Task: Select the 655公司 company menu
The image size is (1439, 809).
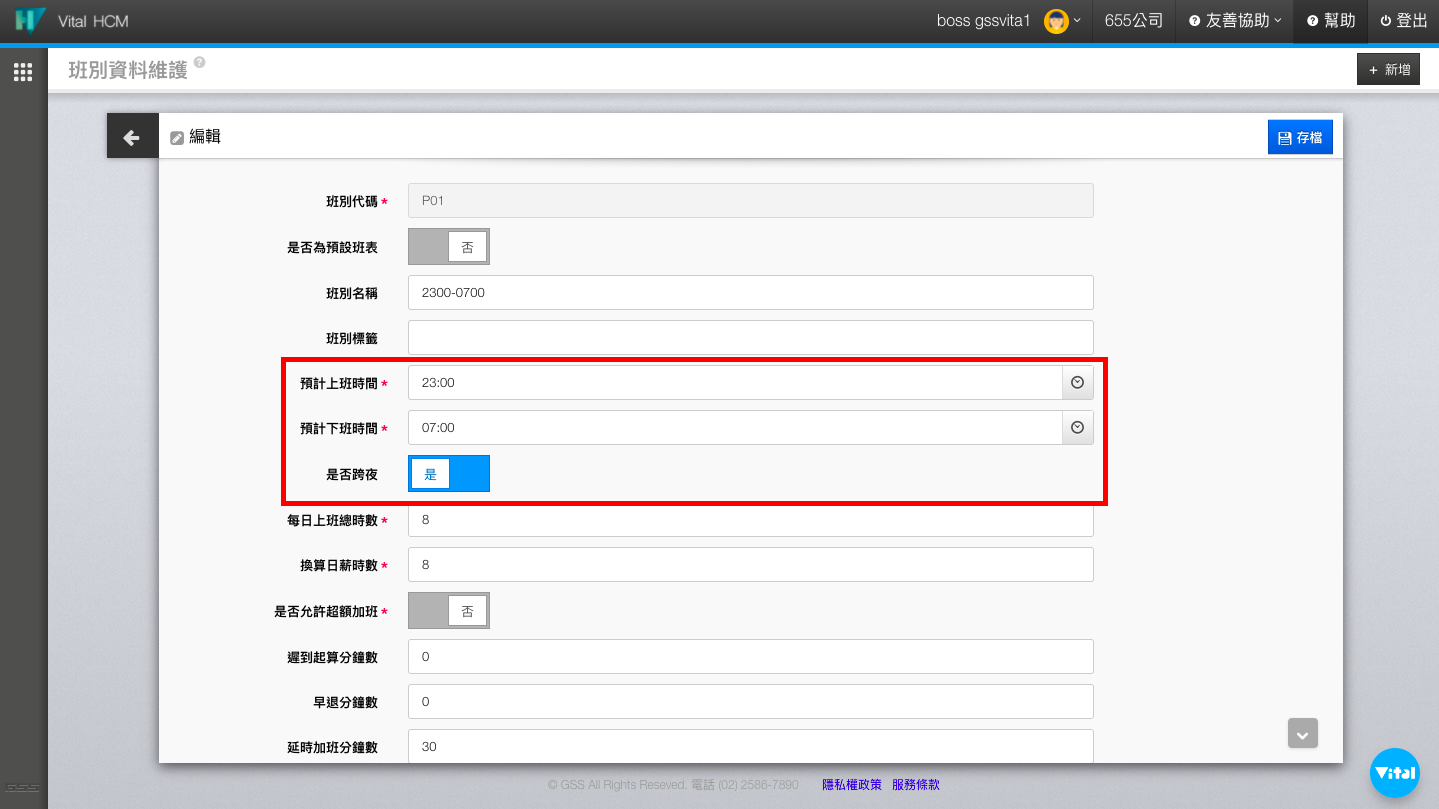Action: [1133, 21]
